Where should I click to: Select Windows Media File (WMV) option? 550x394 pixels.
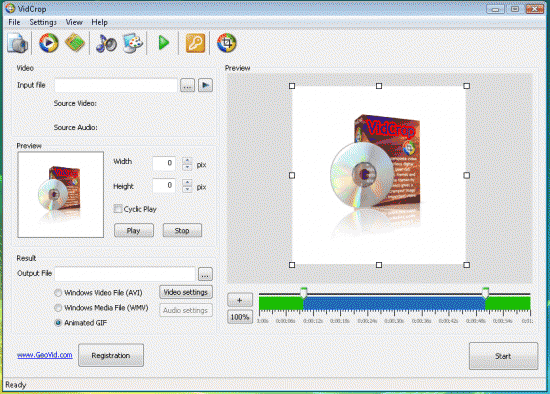click(x=58, y=308)
